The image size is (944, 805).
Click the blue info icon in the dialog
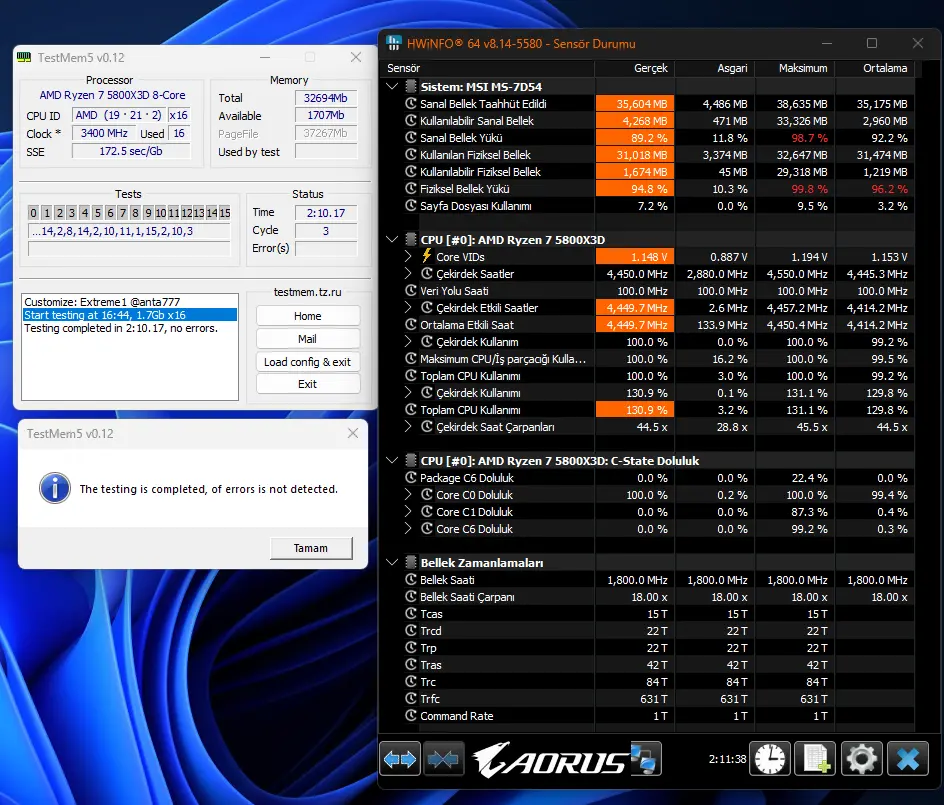pyautogui.click(x=55, y=488)
